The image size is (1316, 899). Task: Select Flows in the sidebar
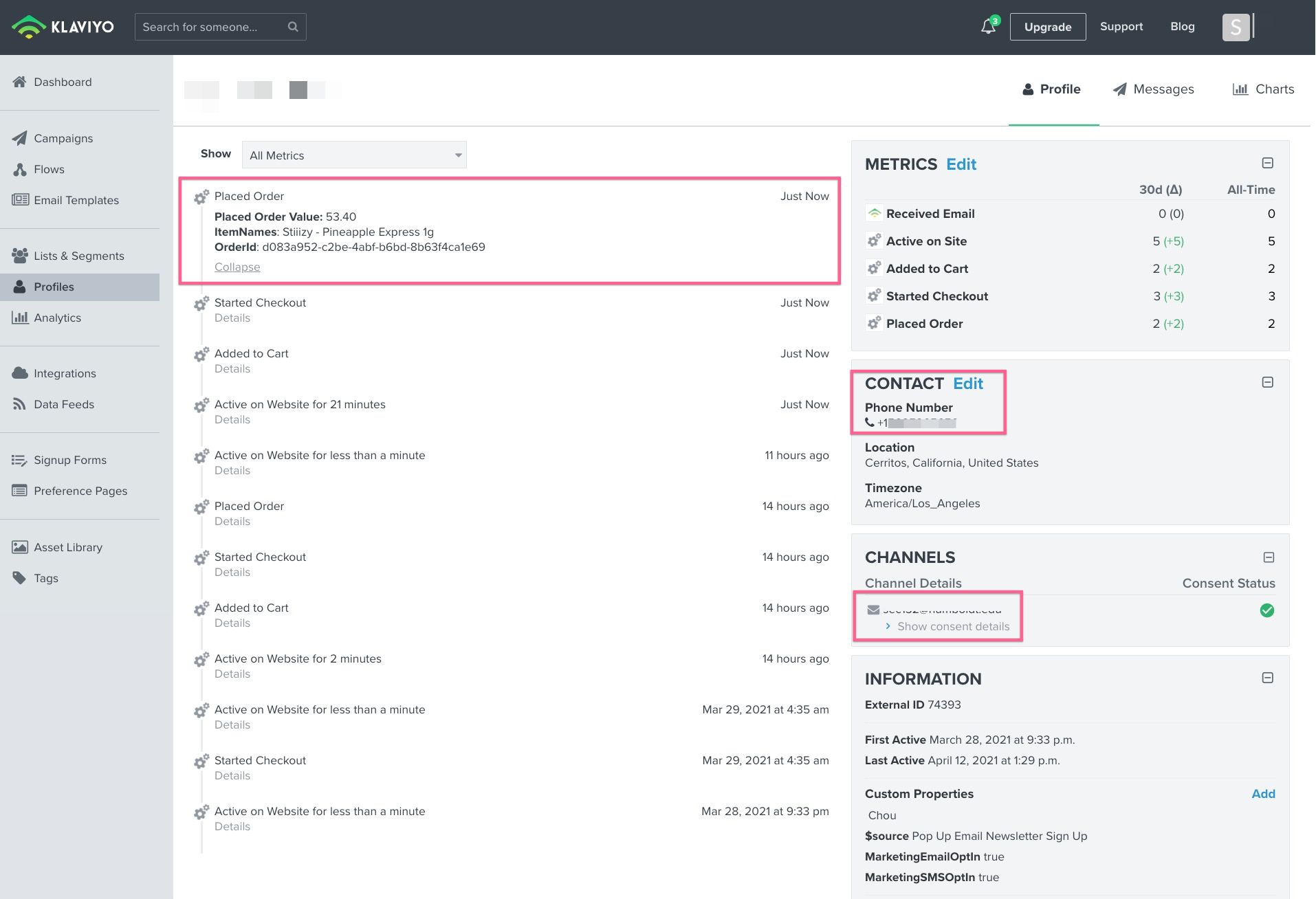pos(49,169)
